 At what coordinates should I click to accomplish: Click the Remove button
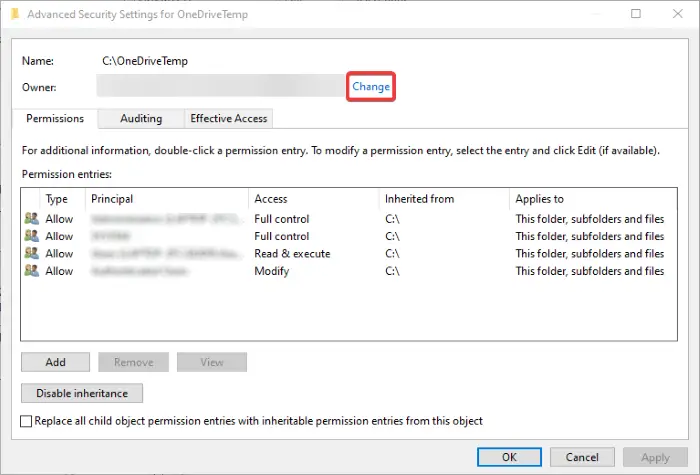click(x=133, y=362)
